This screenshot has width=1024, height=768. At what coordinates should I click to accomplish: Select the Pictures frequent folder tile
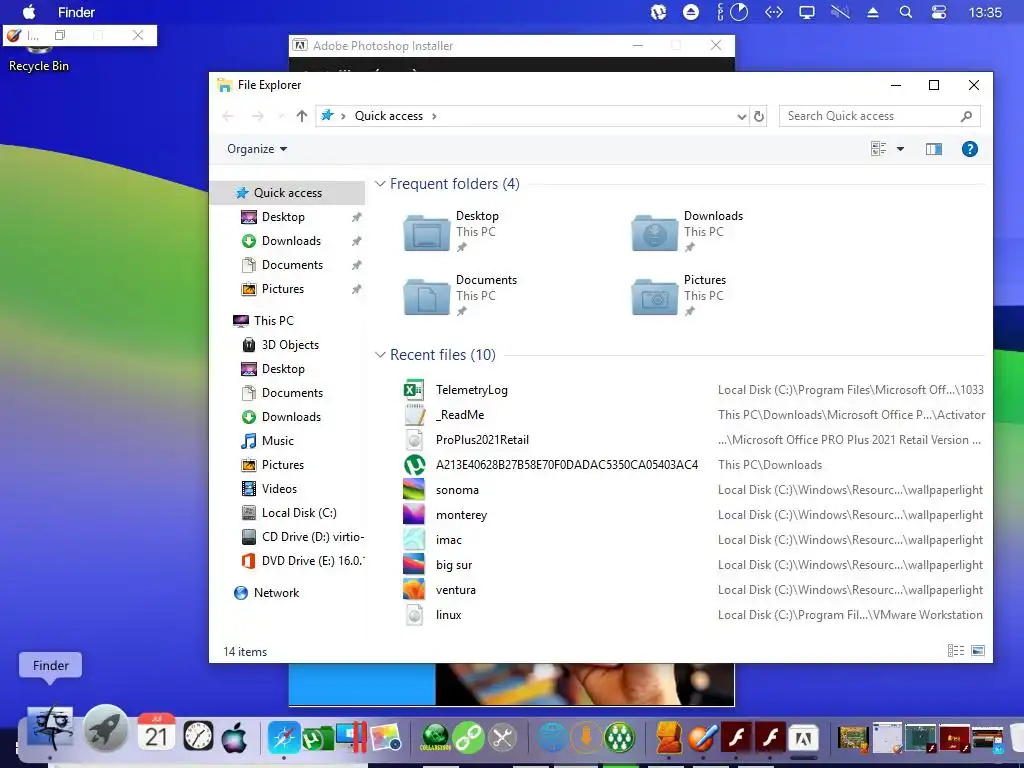coord(679,295)
